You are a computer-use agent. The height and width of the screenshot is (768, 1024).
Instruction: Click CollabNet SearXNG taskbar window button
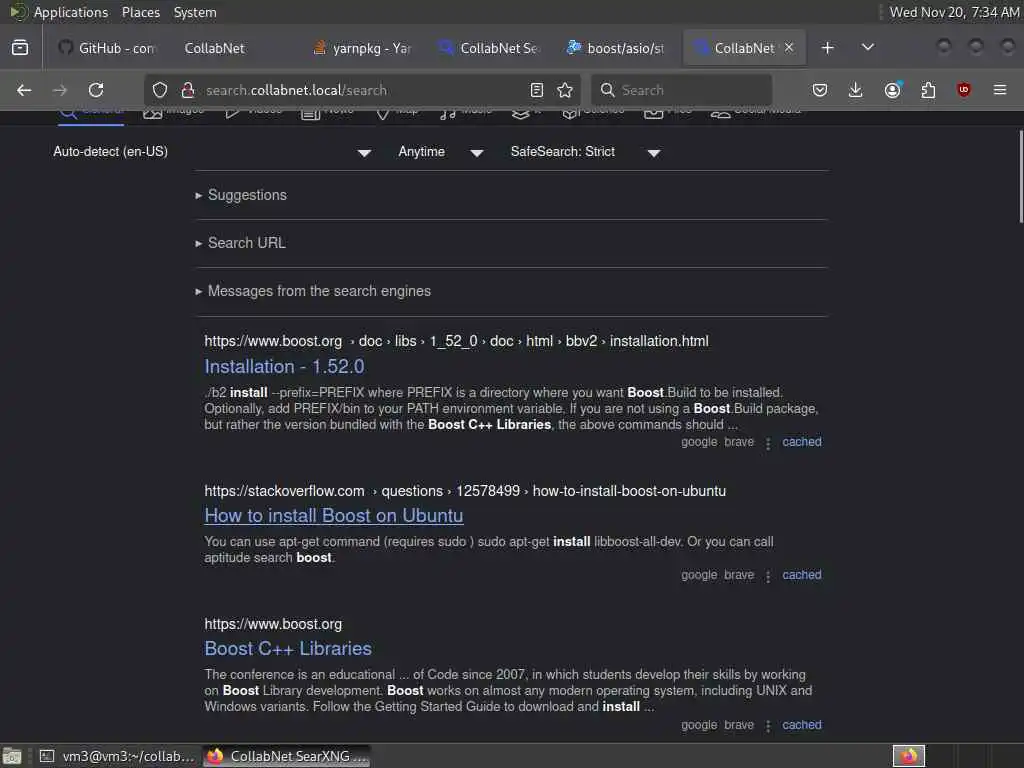tap(287, 756)
